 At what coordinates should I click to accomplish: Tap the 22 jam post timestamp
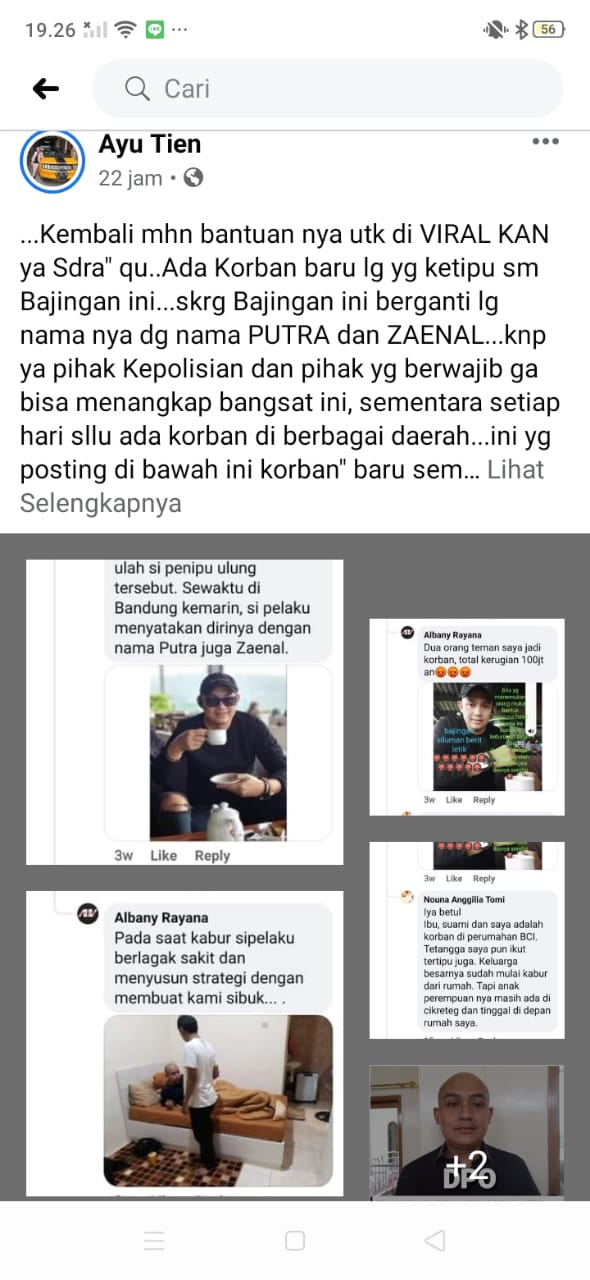(x=130, y=178)
